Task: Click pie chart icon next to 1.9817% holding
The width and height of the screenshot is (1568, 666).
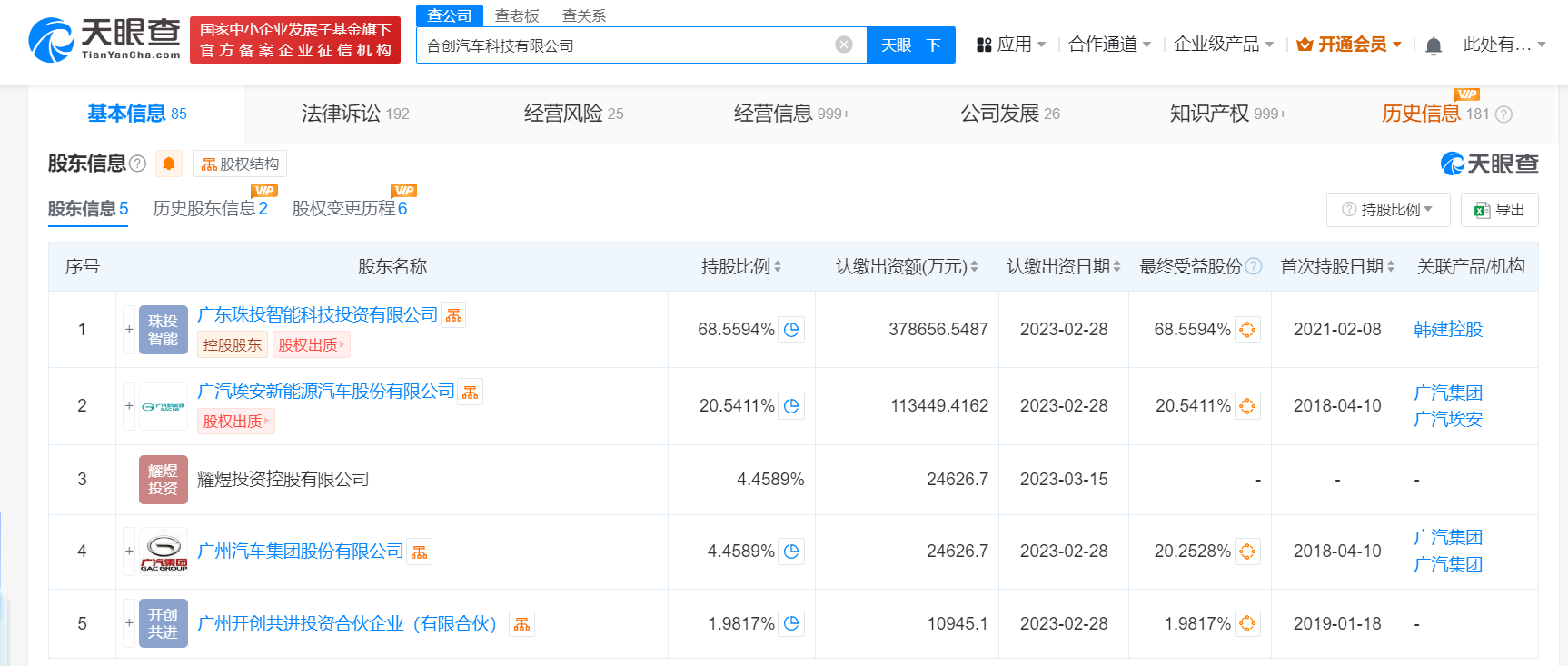Action: click(791, 624)
